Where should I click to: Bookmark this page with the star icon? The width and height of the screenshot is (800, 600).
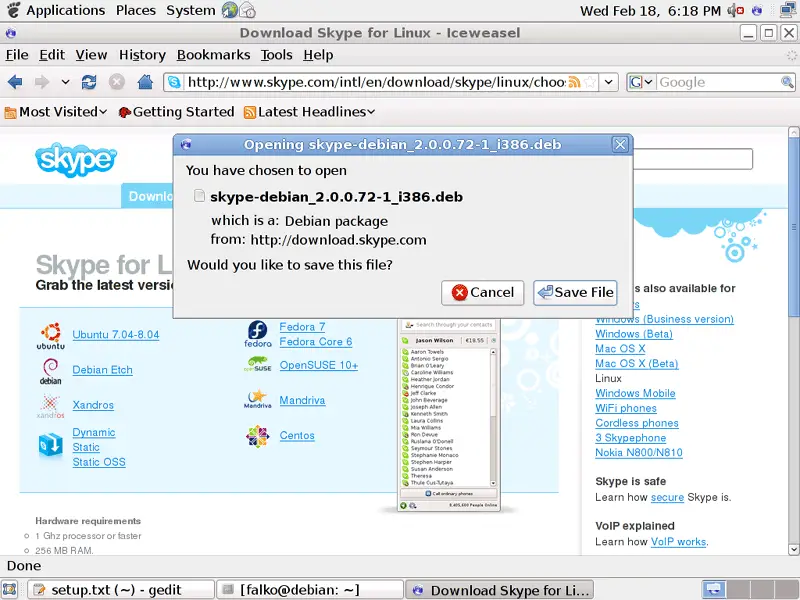tap(590, 82)
